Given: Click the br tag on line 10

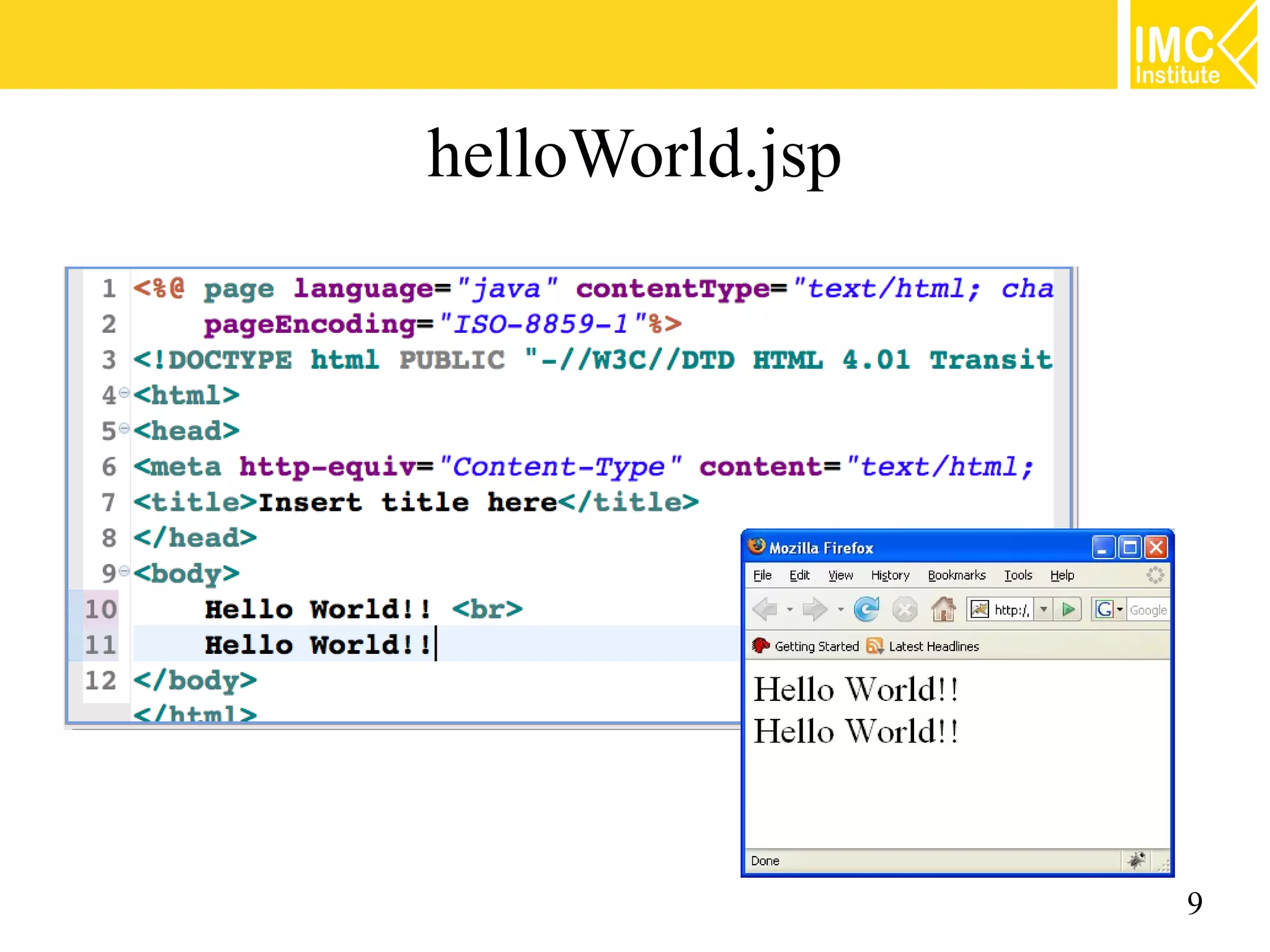Looking at the screenshot, I should click(487, 609).
